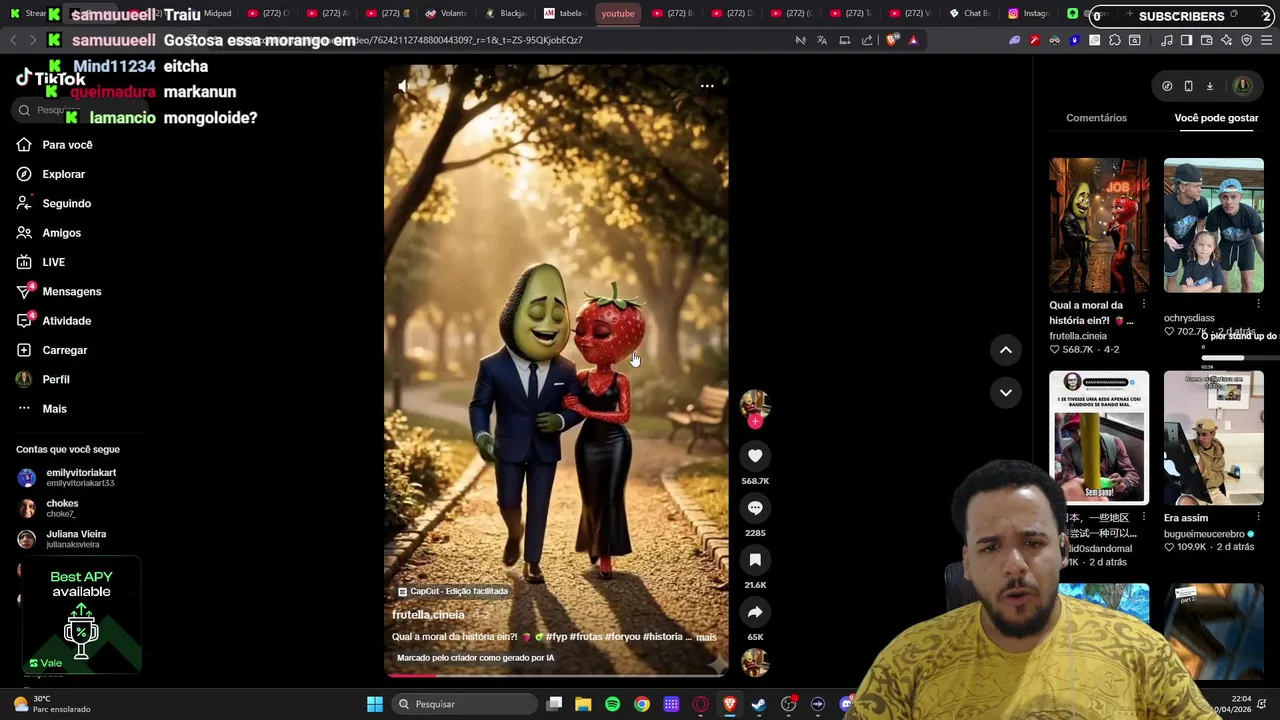
Task: Open the browser music note icon
Action: 1166,40
